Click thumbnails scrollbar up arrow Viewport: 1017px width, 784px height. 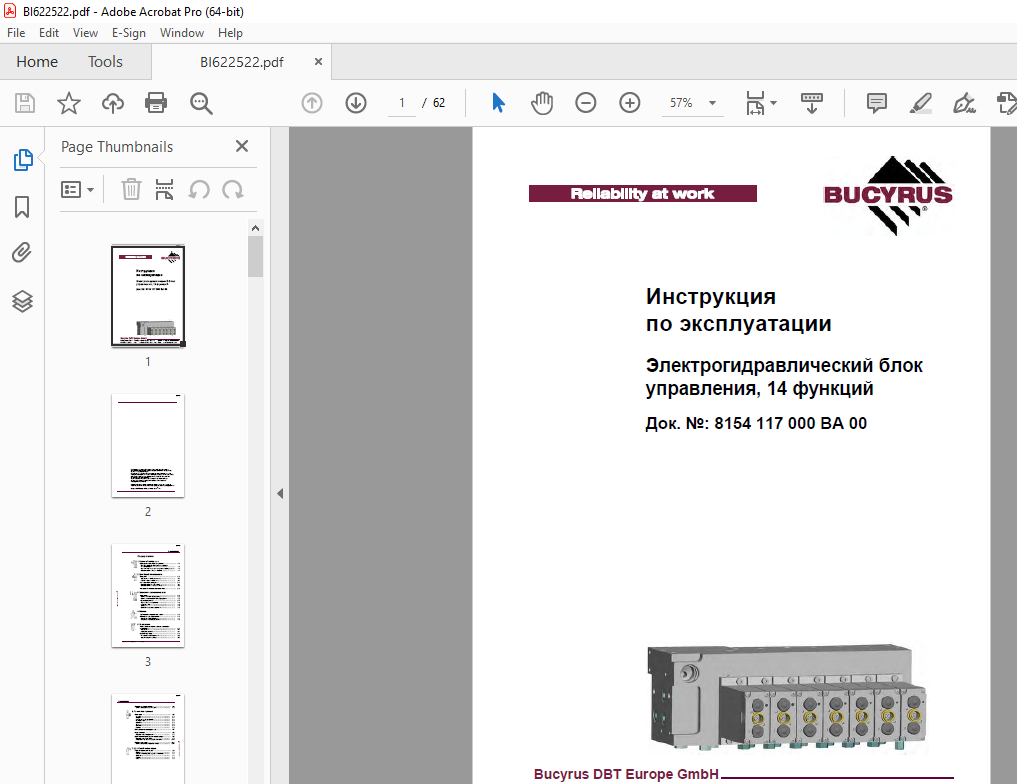256,228
